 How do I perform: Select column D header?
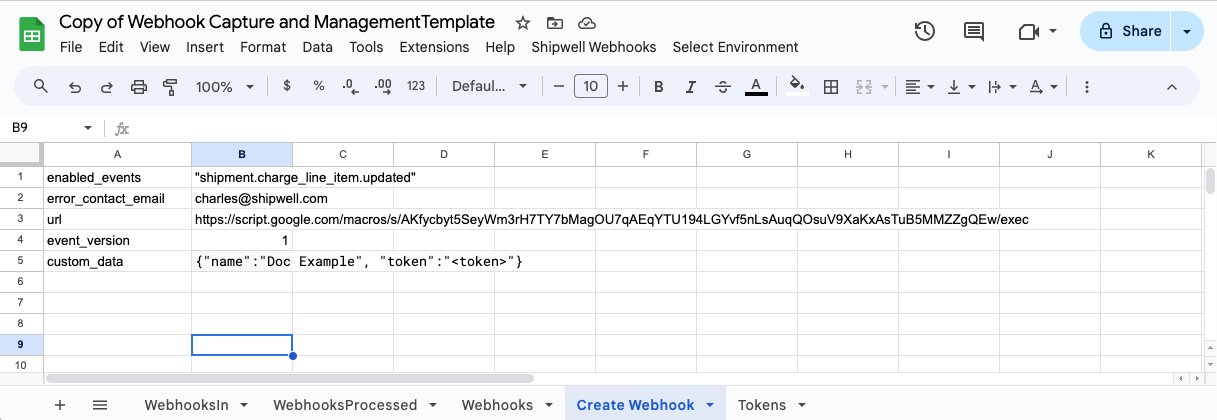coord(444,154)
